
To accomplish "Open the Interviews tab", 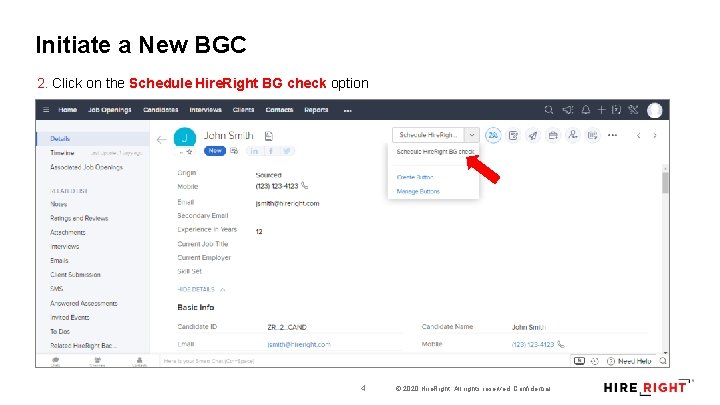I will tap(205, 110).
